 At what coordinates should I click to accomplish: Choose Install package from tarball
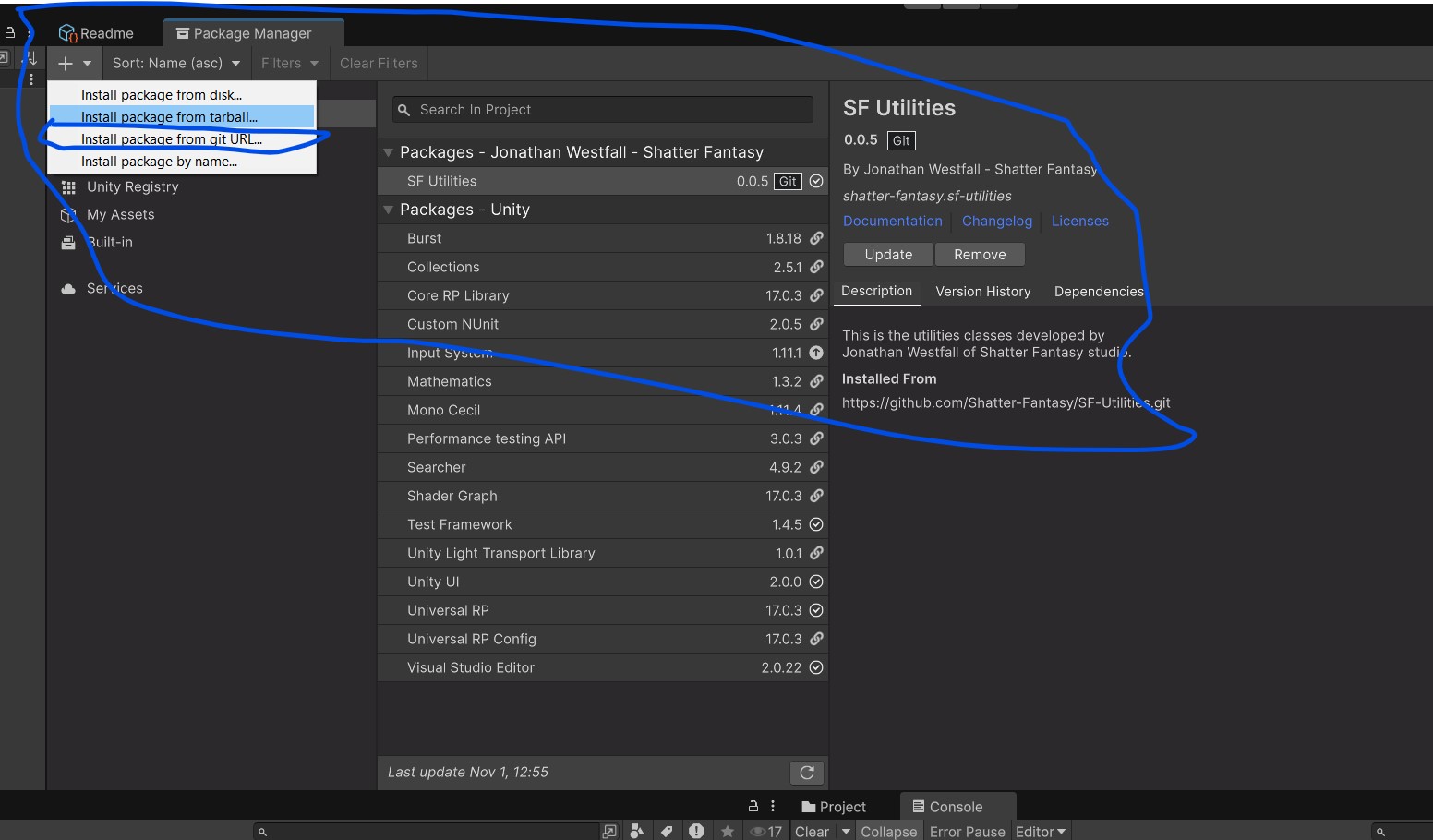click(x=182, y=117)
